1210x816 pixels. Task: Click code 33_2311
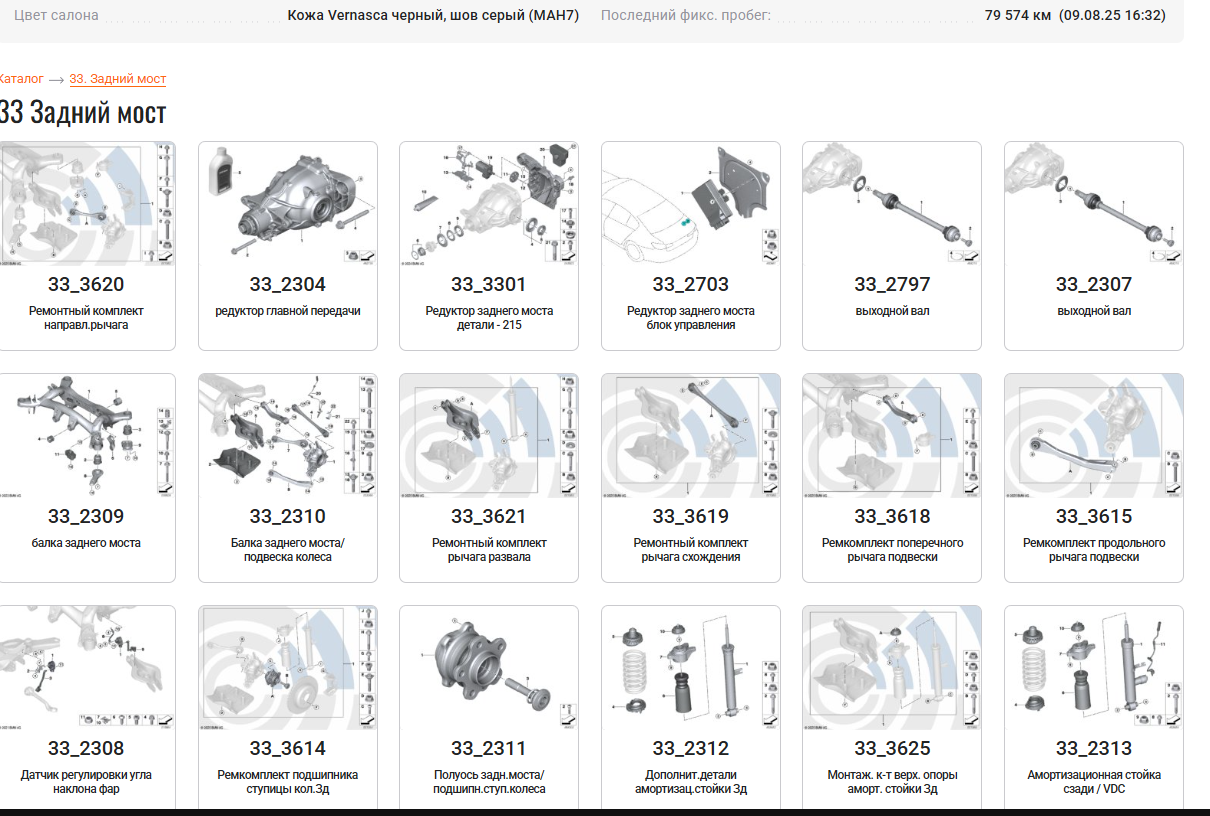tap(489, 748)
